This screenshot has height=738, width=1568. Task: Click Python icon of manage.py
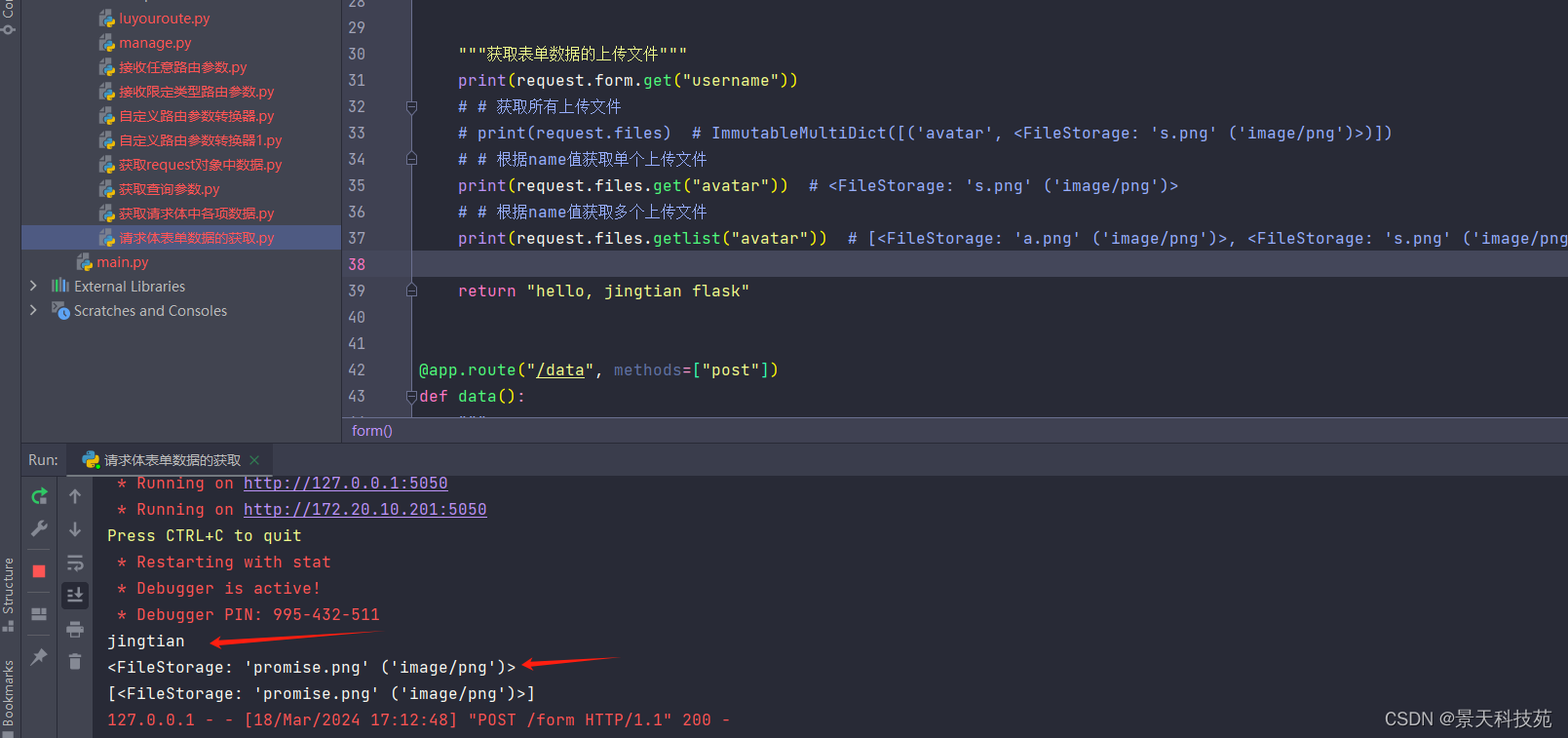[107, 43]
